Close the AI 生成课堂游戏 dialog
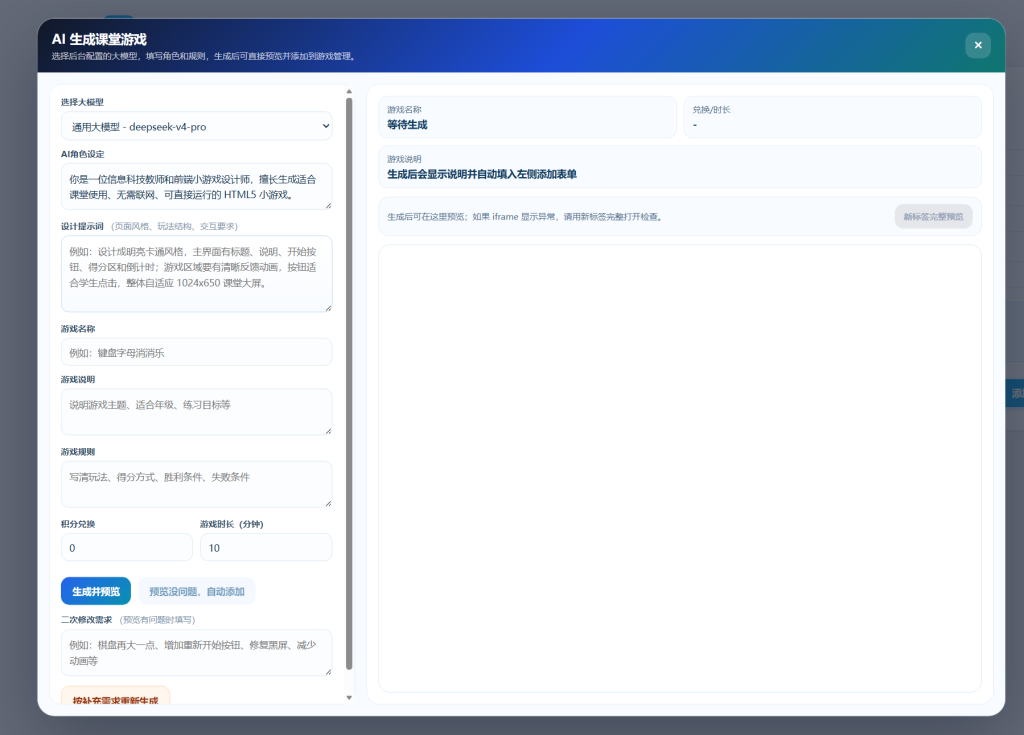Viewport: 1024px width, 735px height. click(x=978, y=45)
